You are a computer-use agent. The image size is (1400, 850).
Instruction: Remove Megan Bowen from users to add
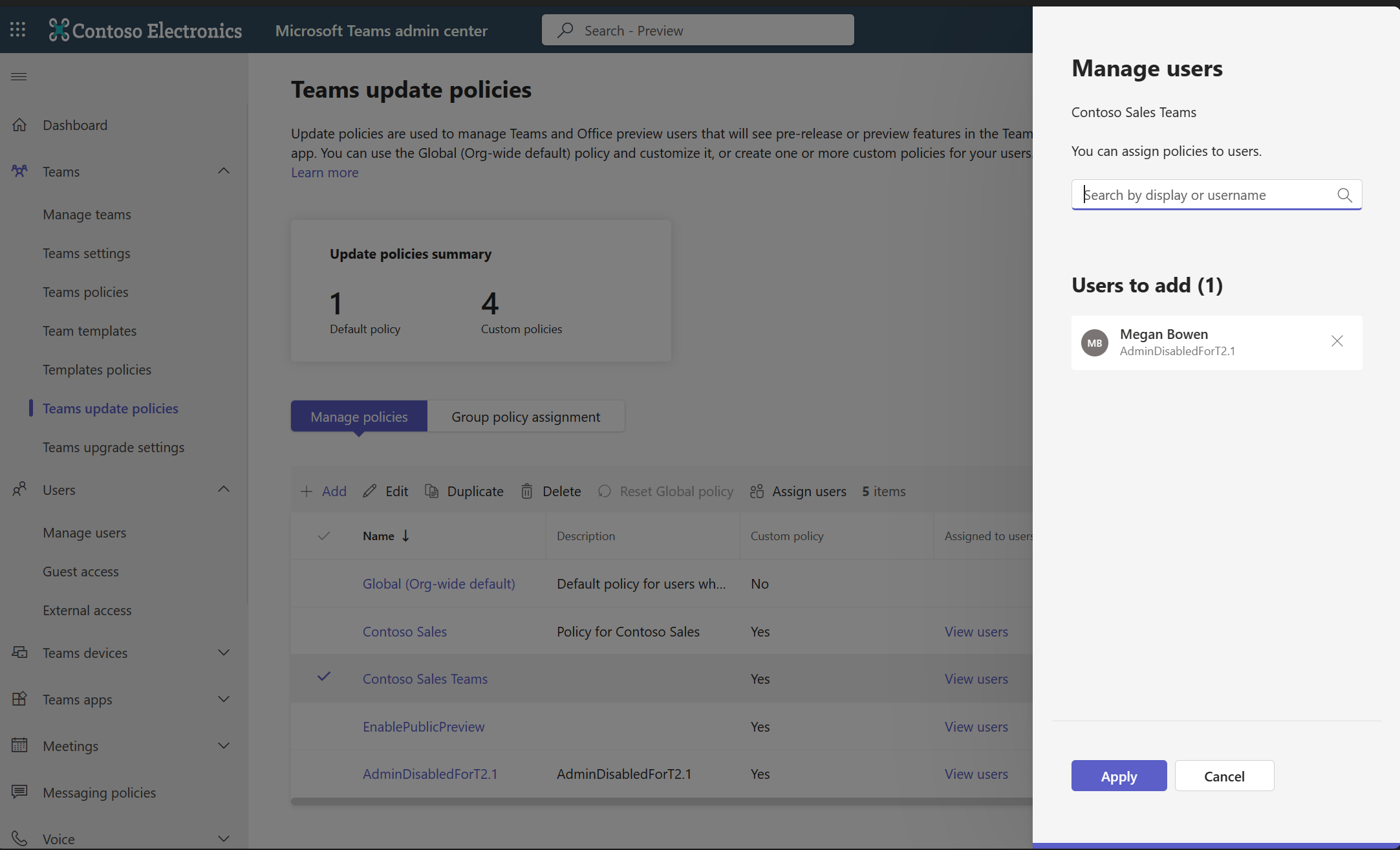(1337, 341)
